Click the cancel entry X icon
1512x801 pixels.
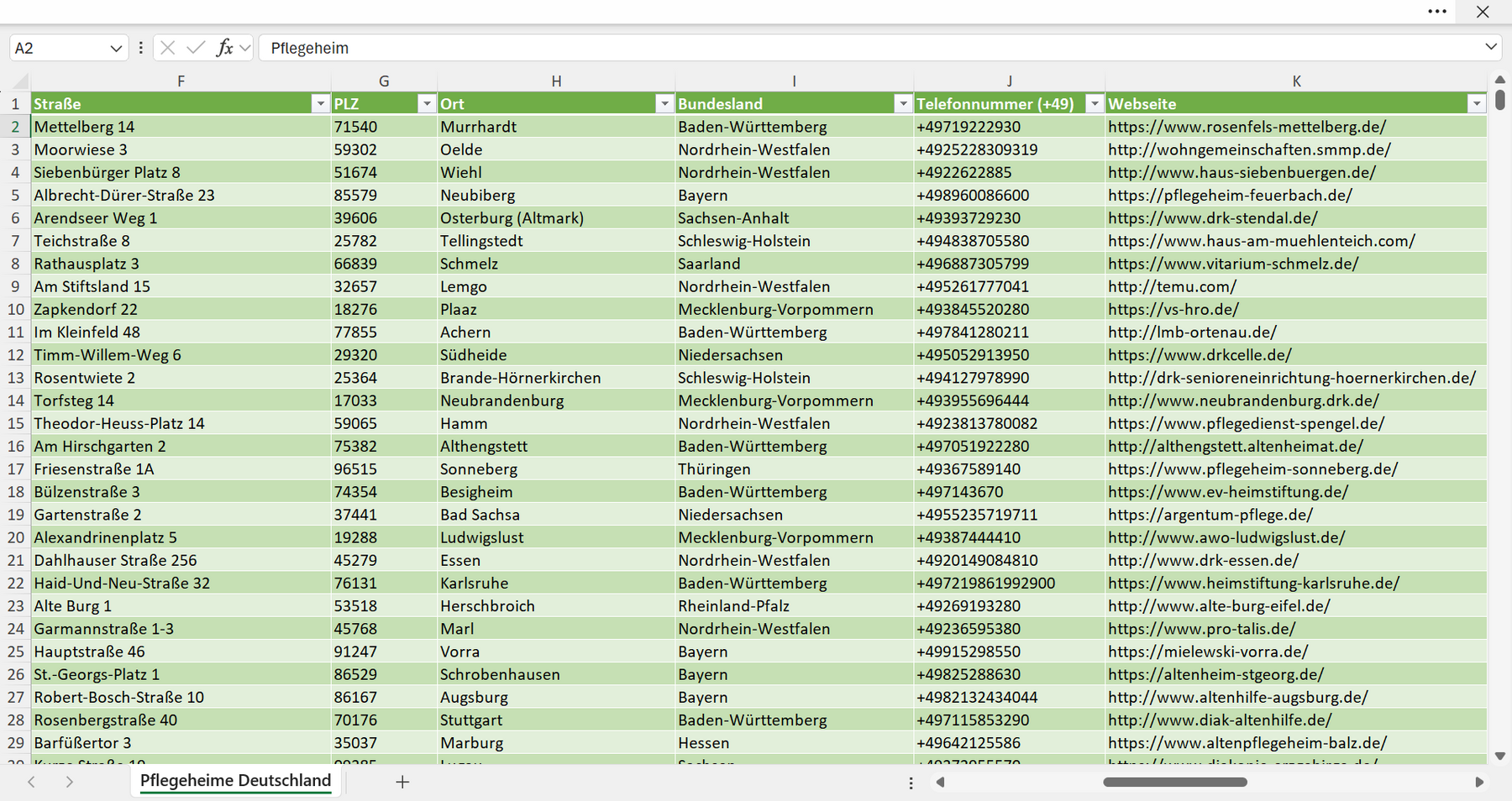click(x=167, y=48)
